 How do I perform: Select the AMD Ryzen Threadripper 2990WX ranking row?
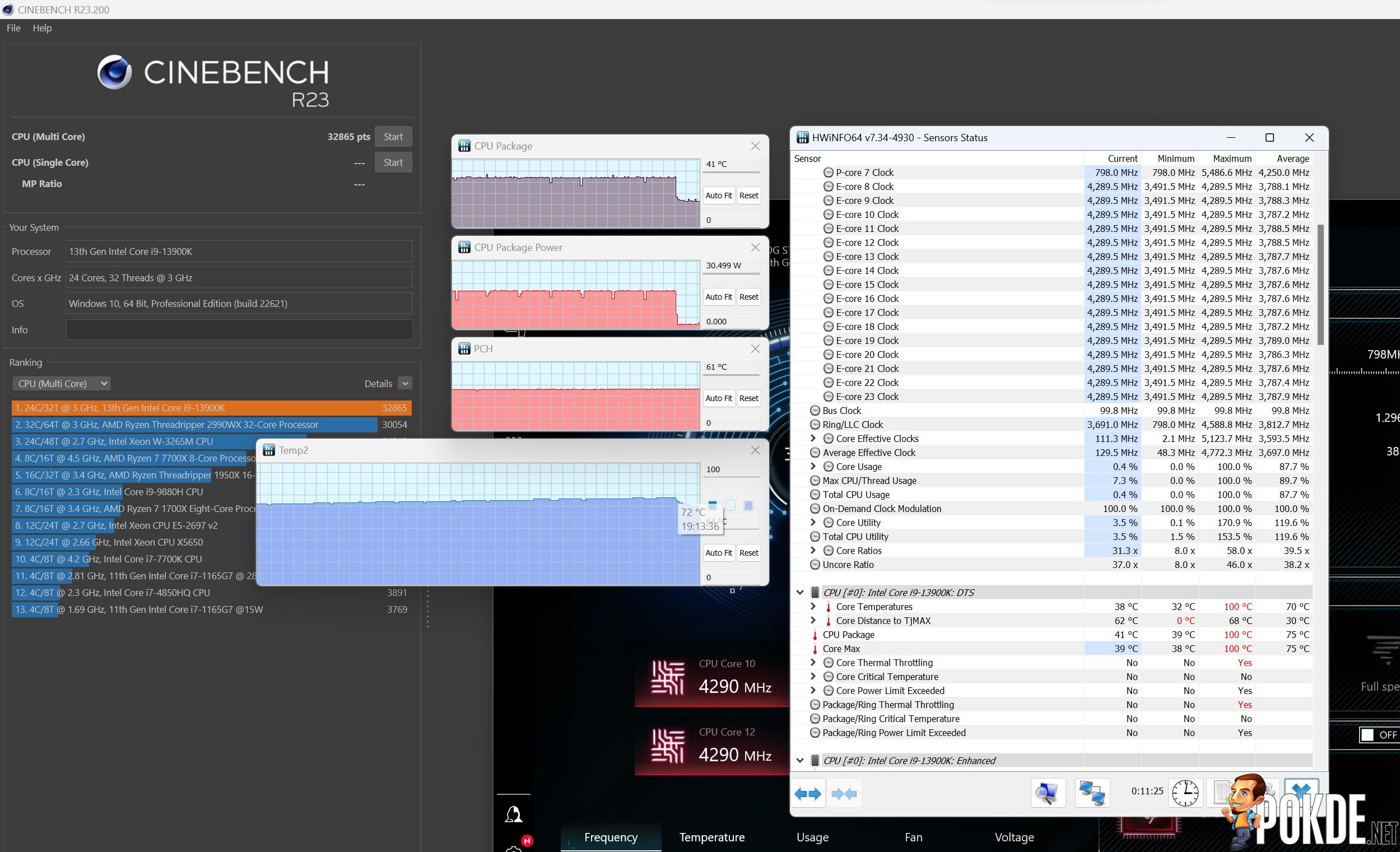(211, 424)
